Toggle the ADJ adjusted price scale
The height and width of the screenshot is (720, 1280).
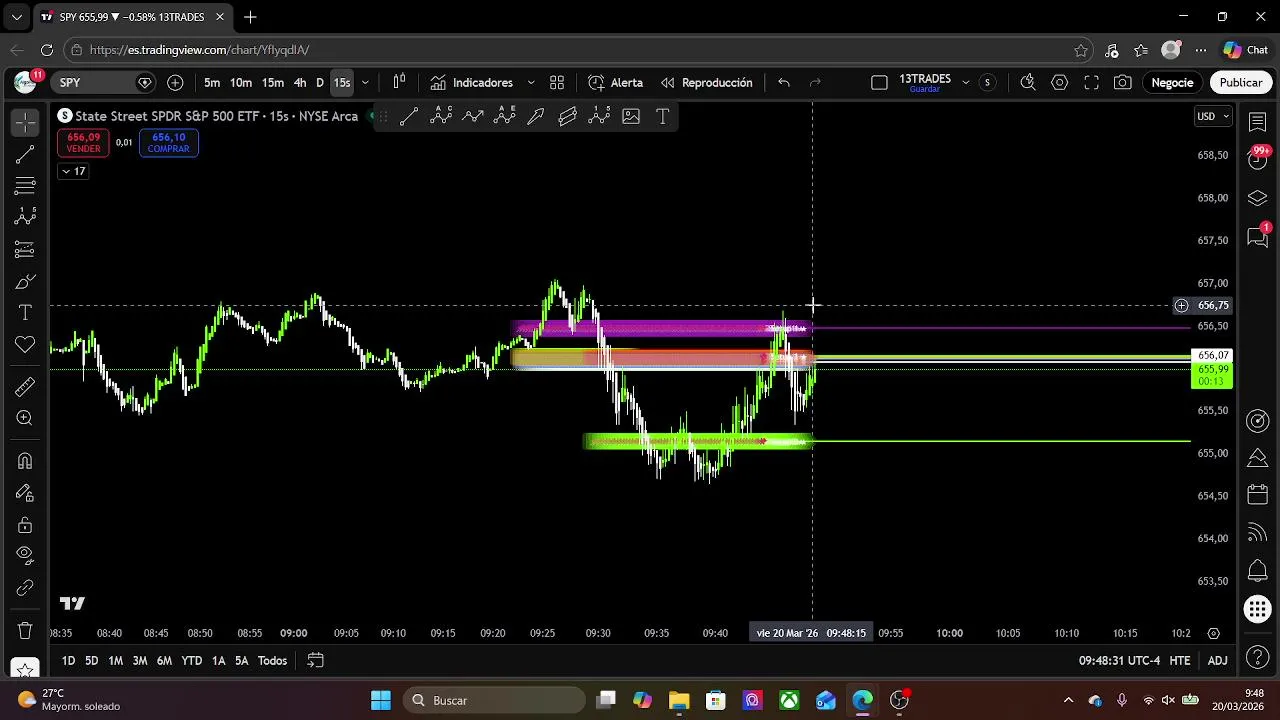(1217, 661)
